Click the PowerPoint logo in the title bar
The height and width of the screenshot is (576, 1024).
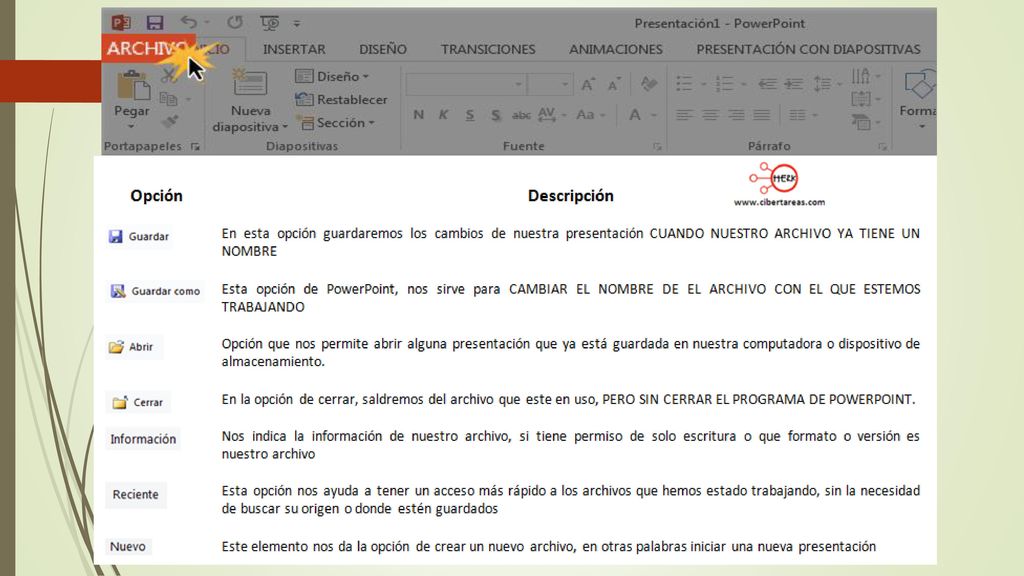[121, 23]
